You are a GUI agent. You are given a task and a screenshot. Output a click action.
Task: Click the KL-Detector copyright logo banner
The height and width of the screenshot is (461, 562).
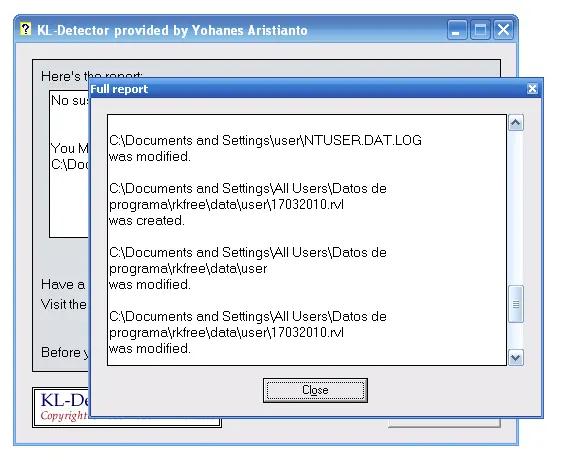(61, 407)
